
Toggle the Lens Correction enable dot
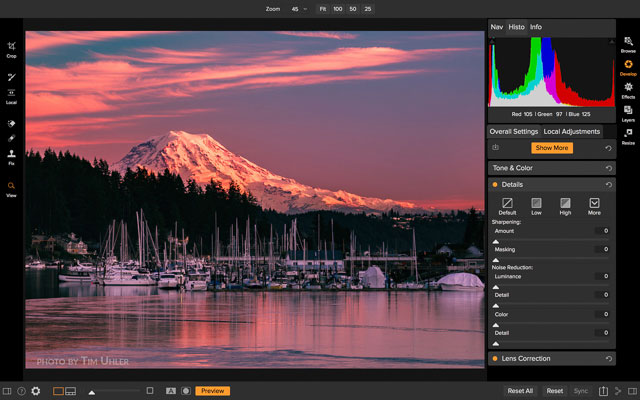494,358
